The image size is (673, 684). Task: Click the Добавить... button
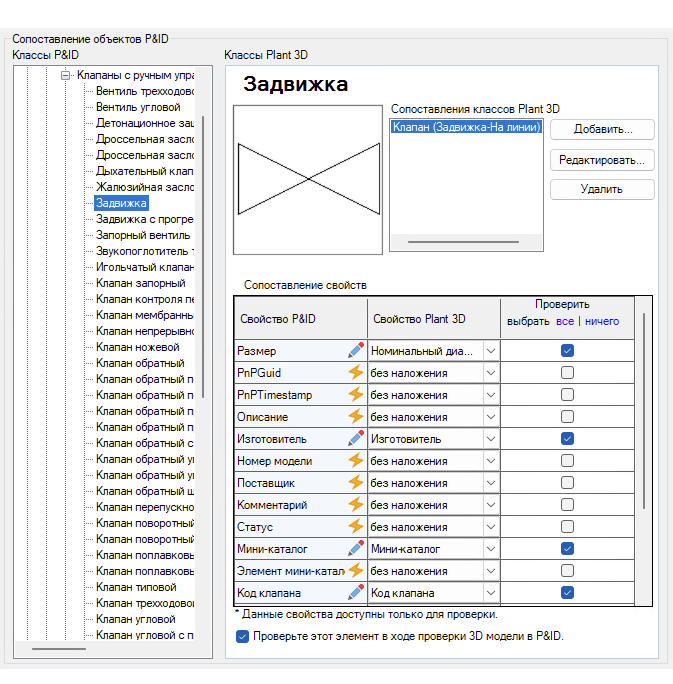coord(602,130)
